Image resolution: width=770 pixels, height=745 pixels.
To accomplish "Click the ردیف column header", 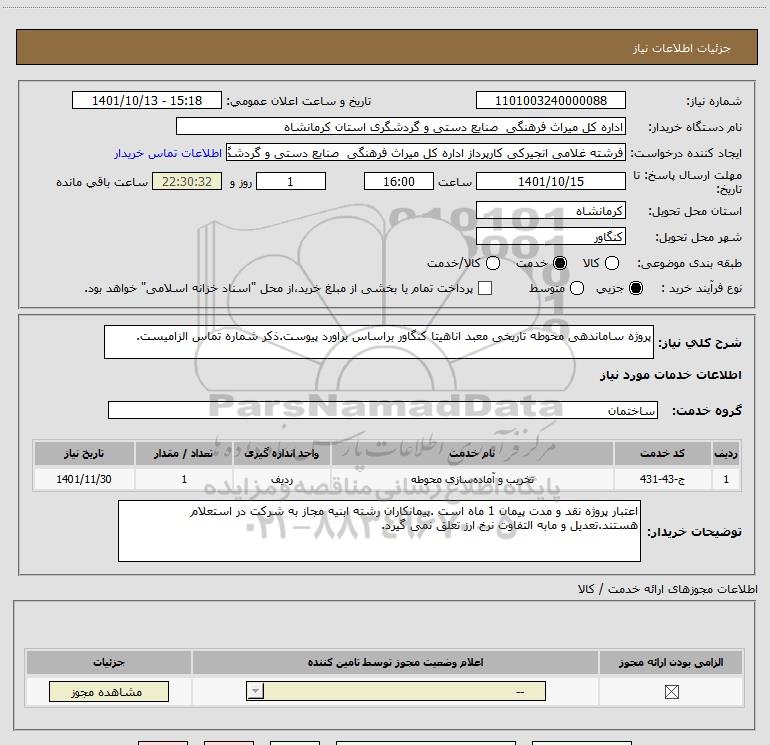I will point(726,453).
